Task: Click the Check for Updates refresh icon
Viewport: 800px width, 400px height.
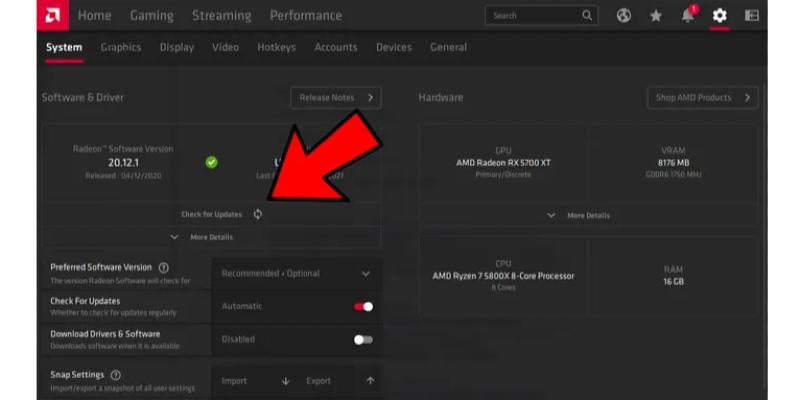Action: (258, 214)
